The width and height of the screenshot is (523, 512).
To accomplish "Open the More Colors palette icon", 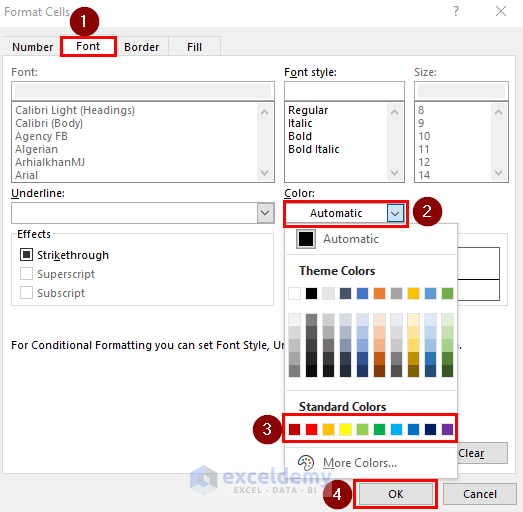I will (306, 462).
